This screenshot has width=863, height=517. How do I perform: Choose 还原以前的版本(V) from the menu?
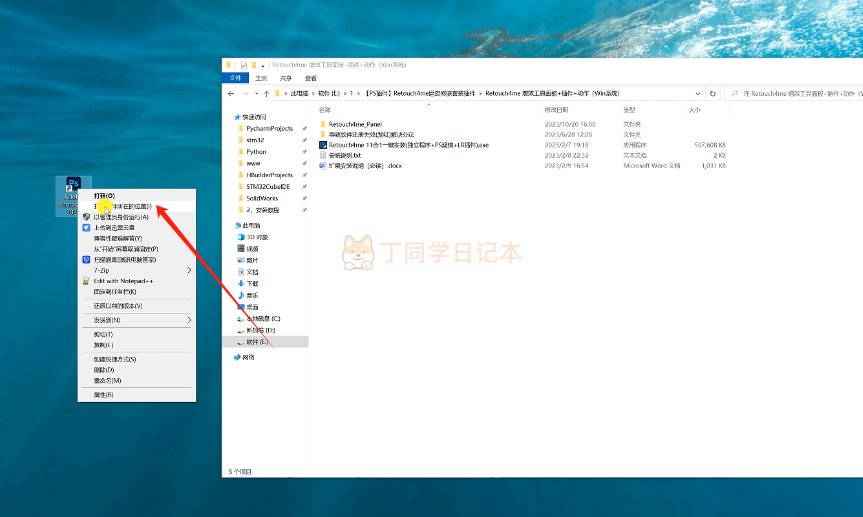pyautogui.click(x=118, y=306)
